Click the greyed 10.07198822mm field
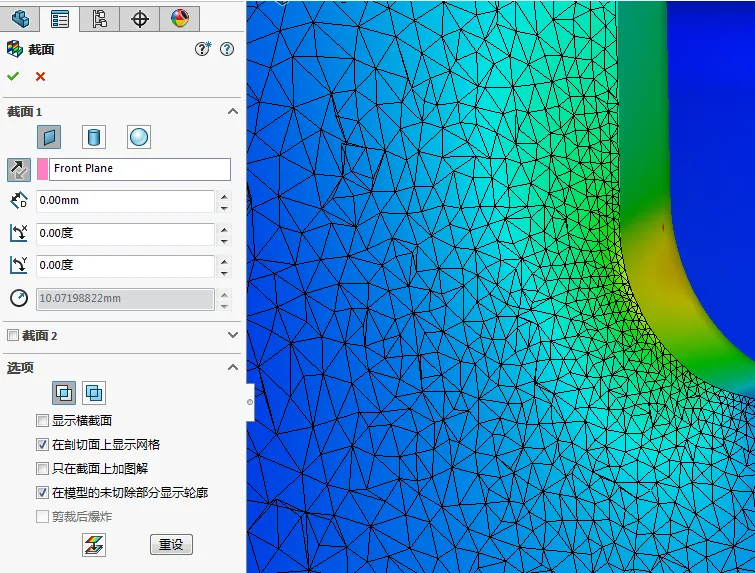This screenshot has height=573, width=755. [x=125, y=299]
